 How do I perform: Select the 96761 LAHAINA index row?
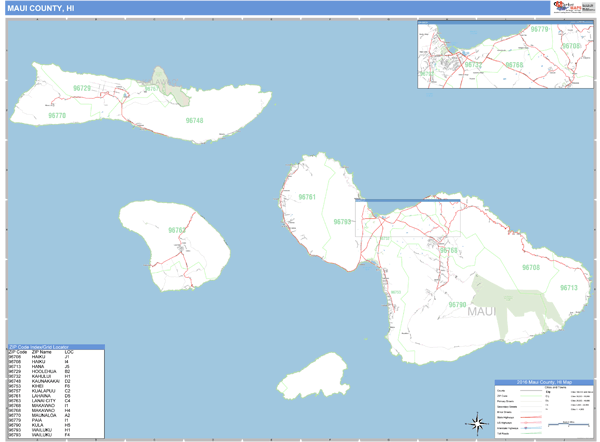41,396
